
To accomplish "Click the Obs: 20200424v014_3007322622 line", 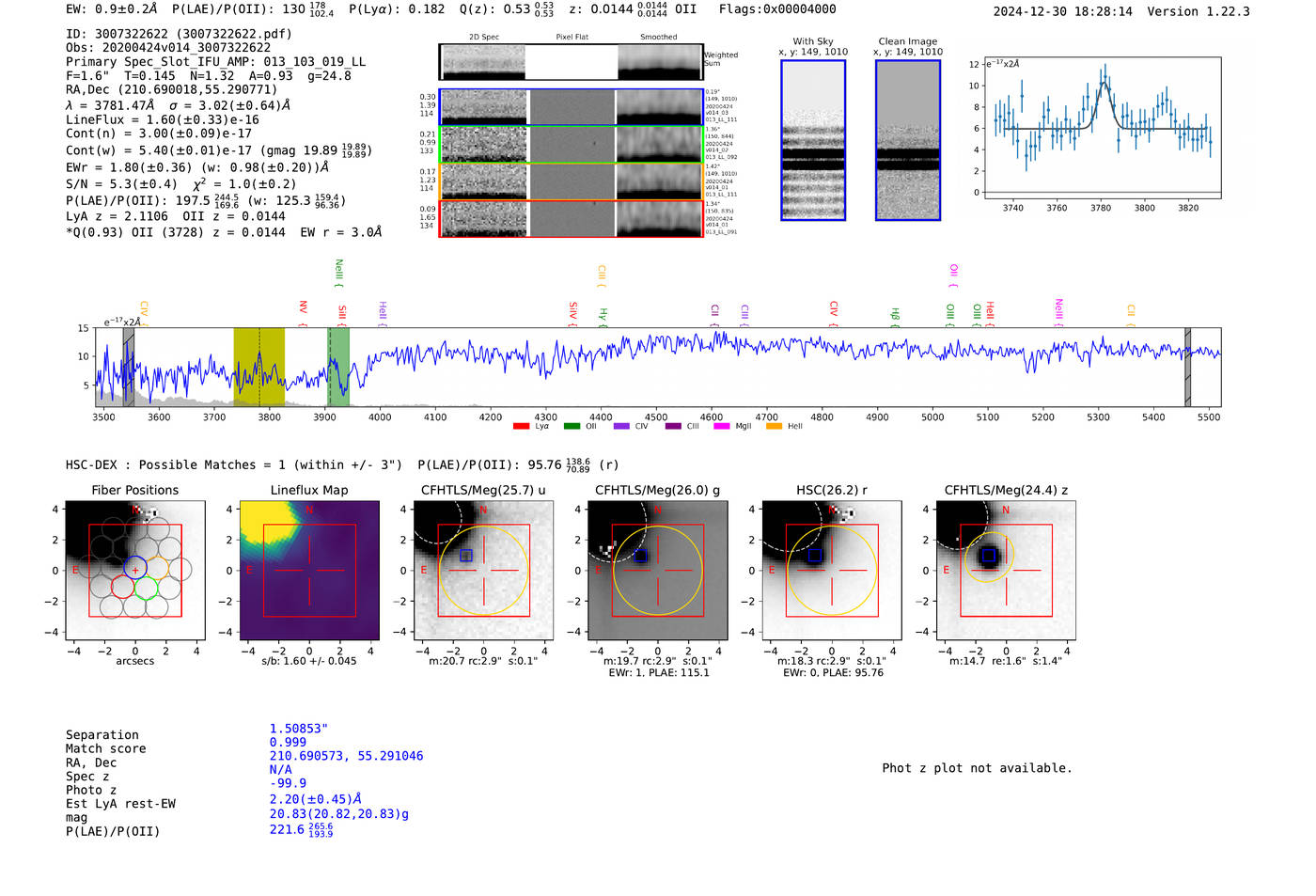I will [x=168, y=48].
